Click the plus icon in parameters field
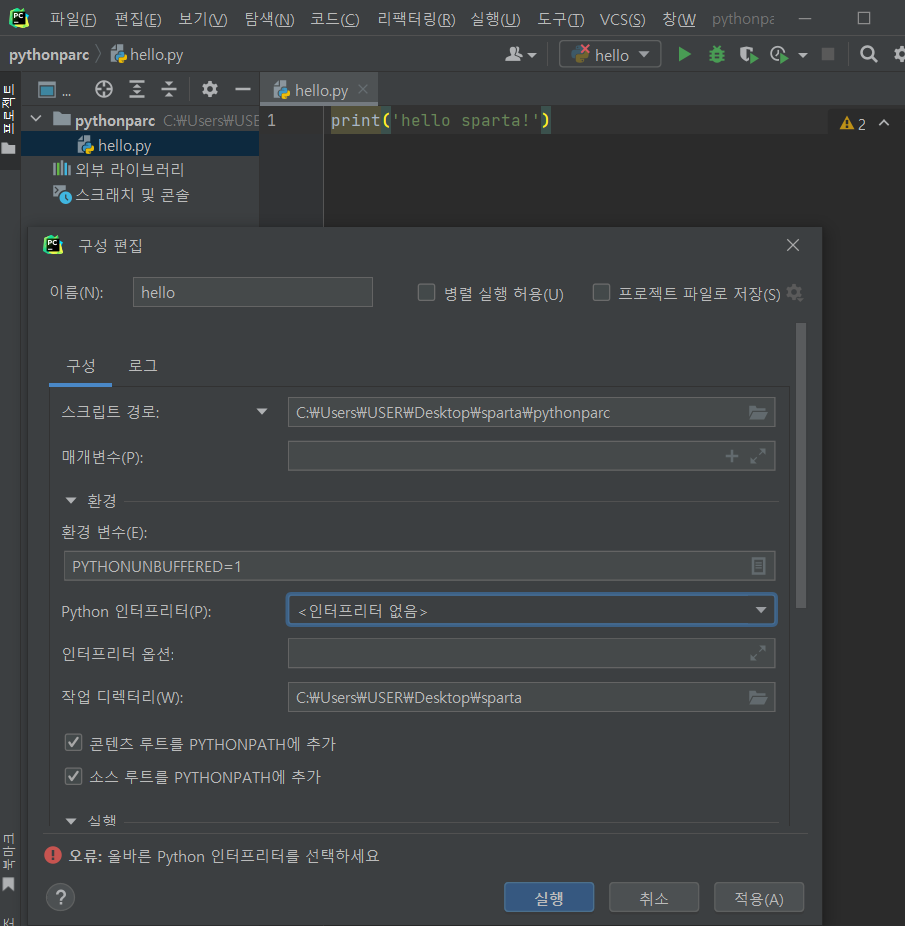905x926 pixels. coord(732,456)
